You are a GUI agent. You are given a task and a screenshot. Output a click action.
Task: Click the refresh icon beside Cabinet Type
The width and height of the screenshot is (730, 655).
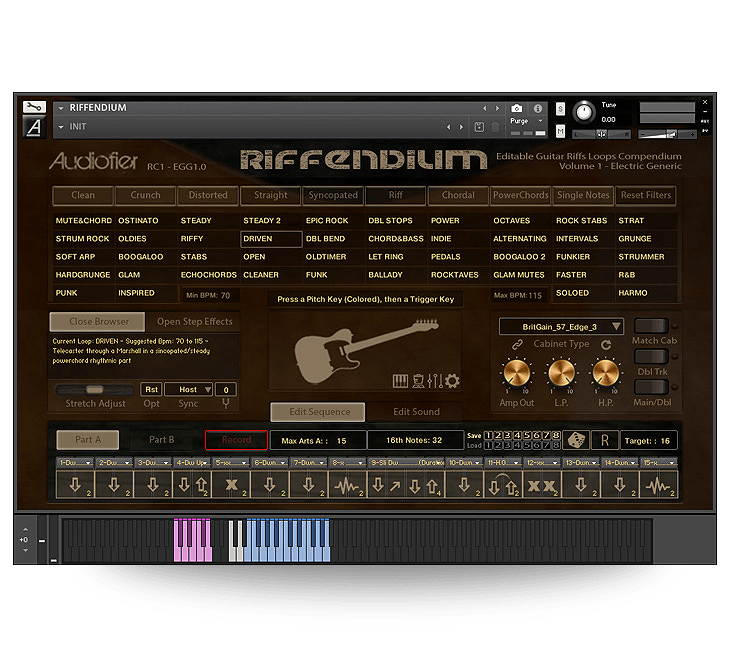click(x=606, y=344)
